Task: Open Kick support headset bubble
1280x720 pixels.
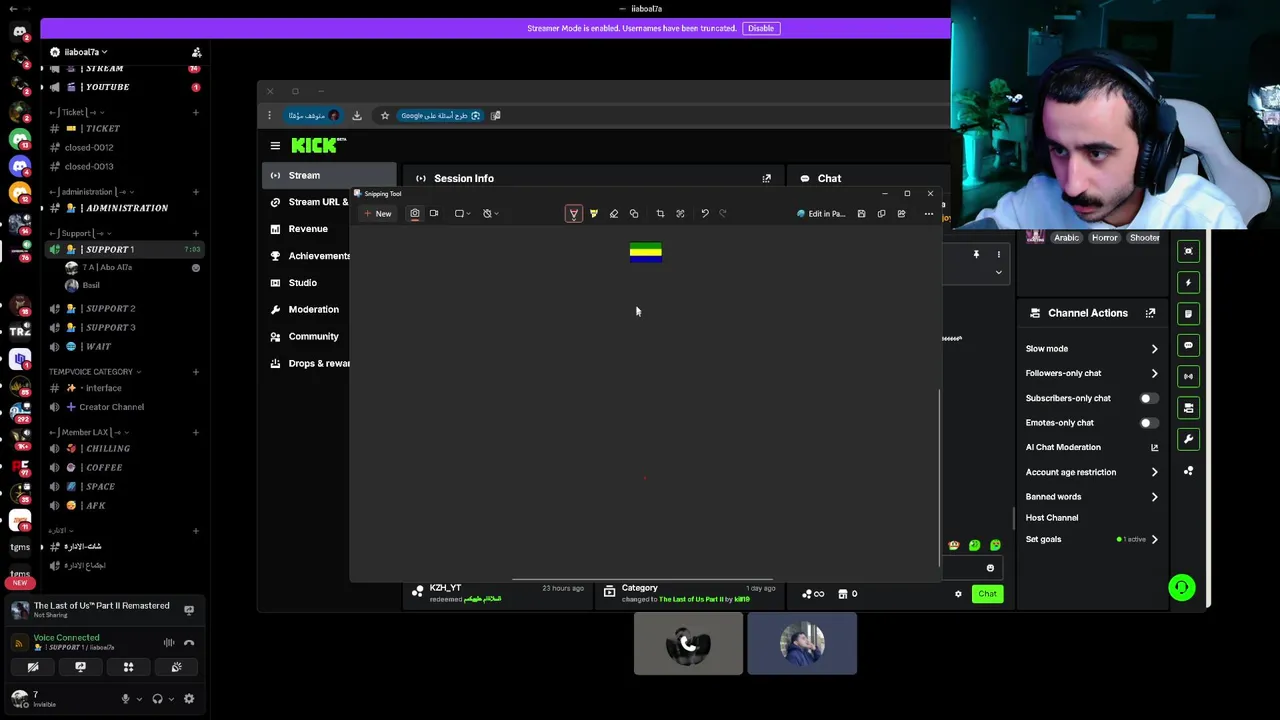Action: pos(1182,588)
